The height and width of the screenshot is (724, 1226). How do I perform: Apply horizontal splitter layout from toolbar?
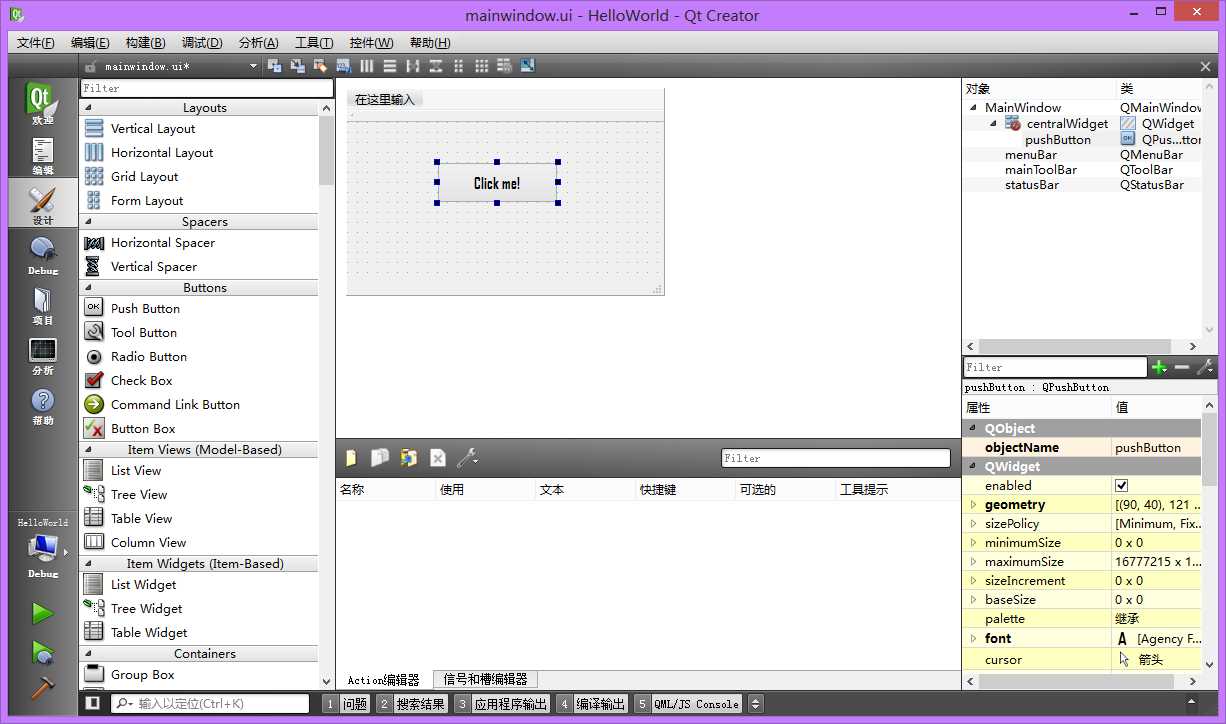[413, 66]
